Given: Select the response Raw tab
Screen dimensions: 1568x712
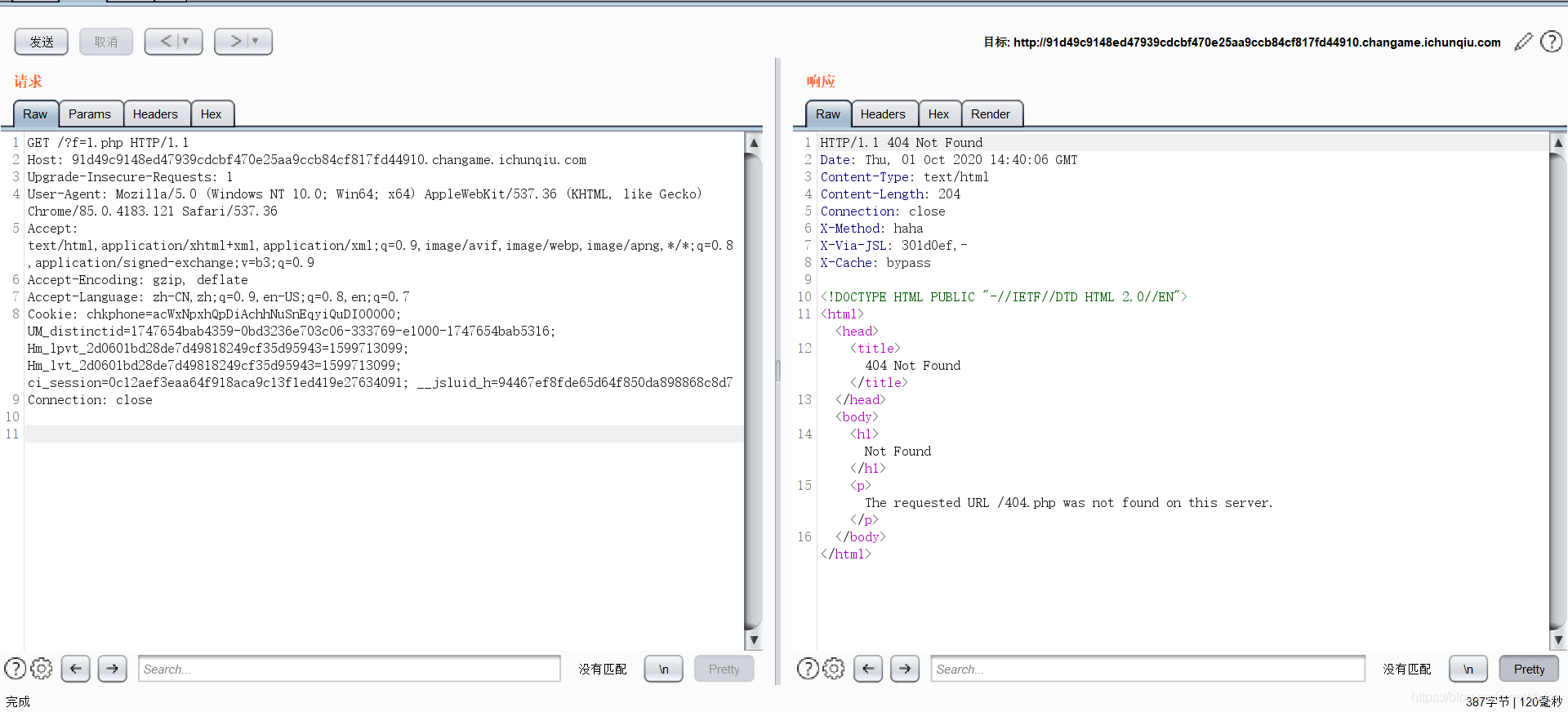Looking at the screenshot, I should point(828,114).
